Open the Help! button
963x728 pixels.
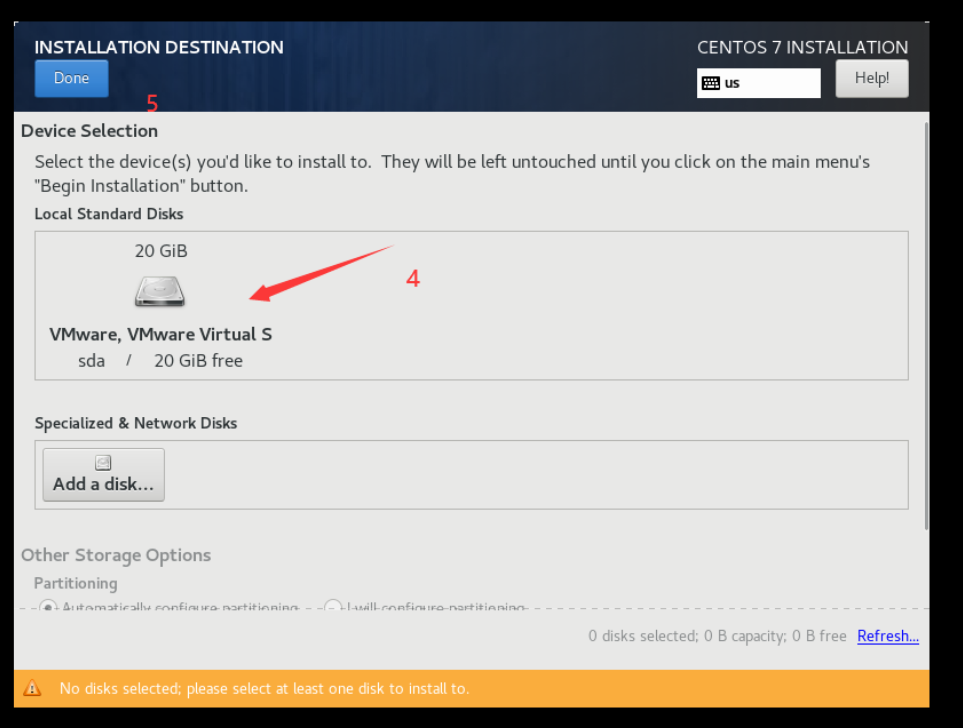pos(871,79)
